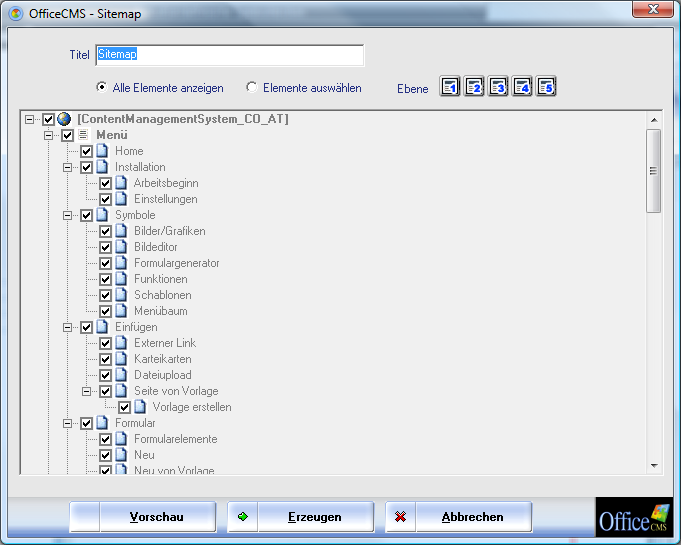This screenshot has width=681, height=545.
Task: Click the page icon next to Einfügen
Action: click(x=102, y=327)
